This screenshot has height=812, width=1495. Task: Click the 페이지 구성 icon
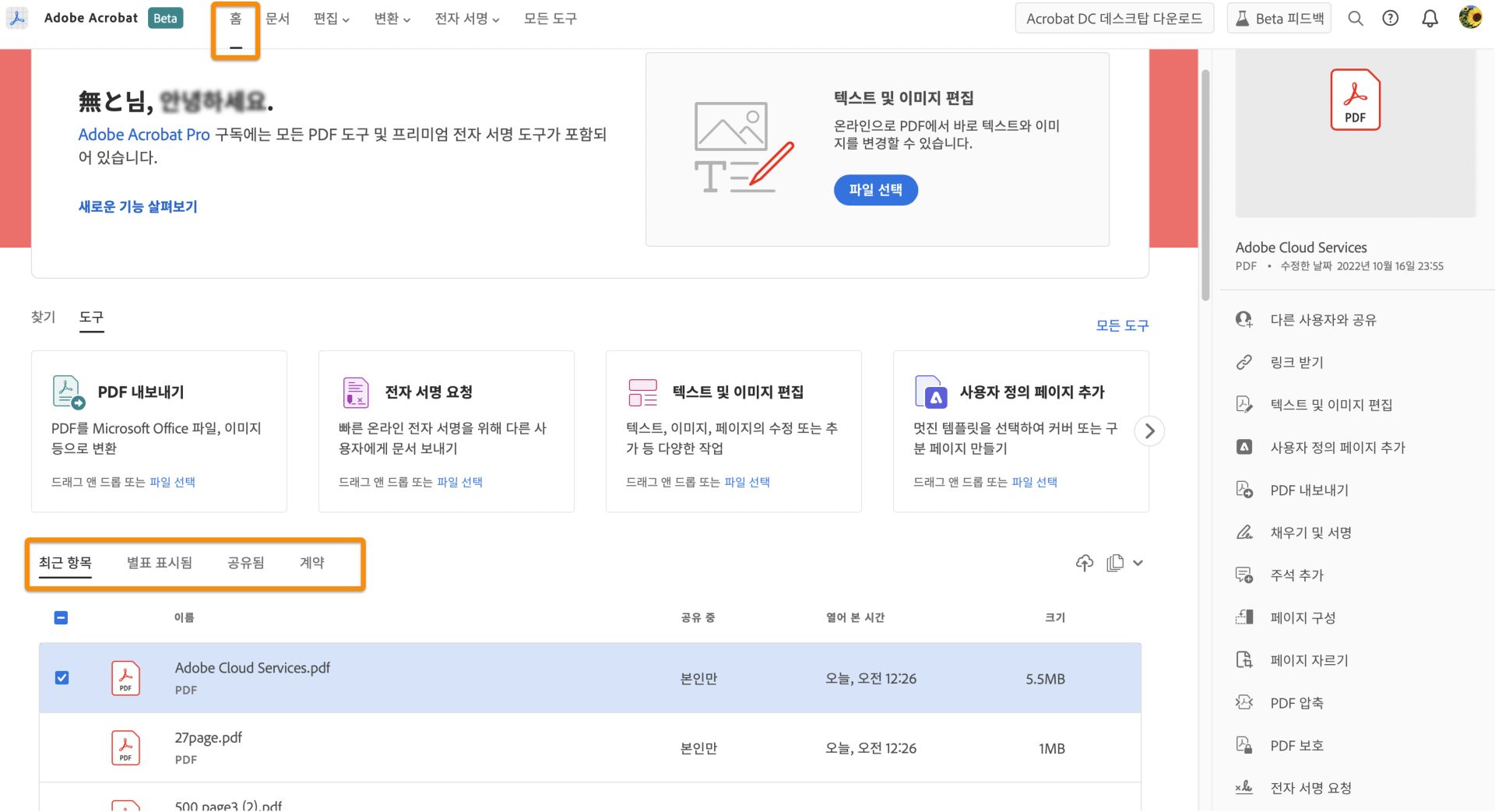coord(1244,617)
